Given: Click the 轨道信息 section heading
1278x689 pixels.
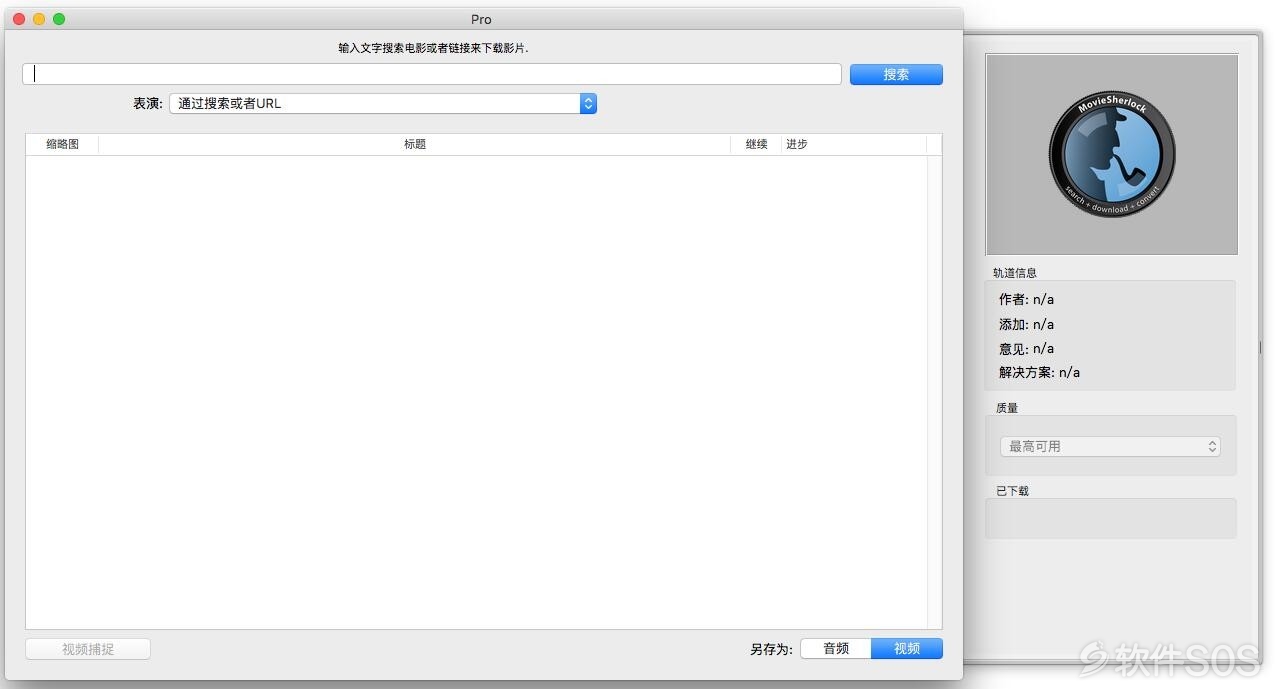Looking at the screenshot, I should (1015, 273).
